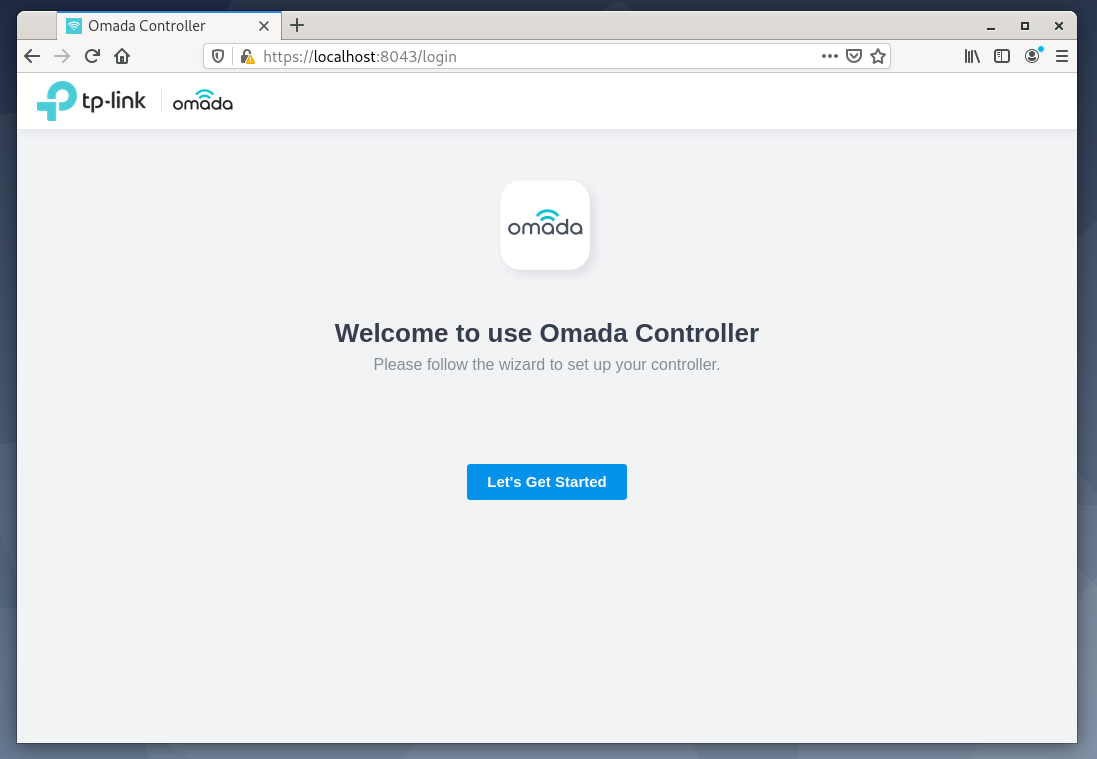Click 'Please follow the wizard' subtitle text

click(546, 364)
